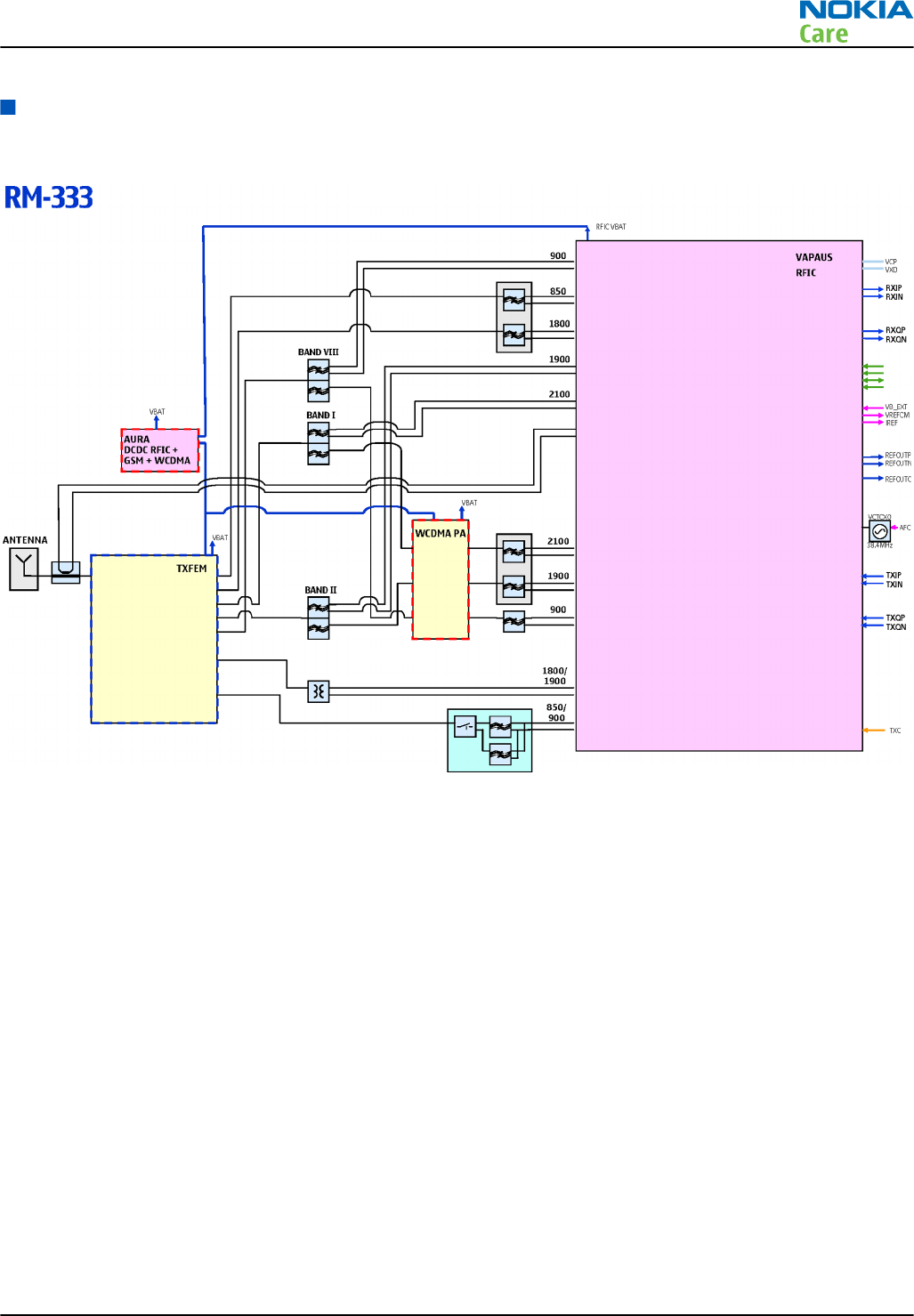914x1316 pixels.
Task: Click the WCDMA PA 1900 input filter
Action: tap(514, 586)
